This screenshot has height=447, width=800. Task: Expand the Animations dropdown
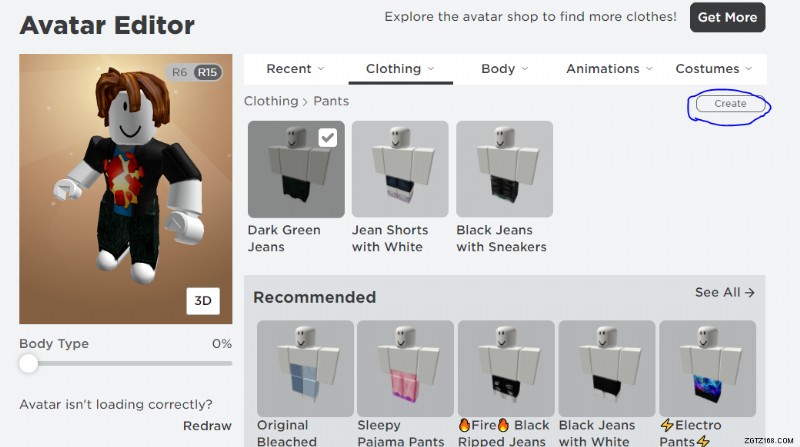609,68
